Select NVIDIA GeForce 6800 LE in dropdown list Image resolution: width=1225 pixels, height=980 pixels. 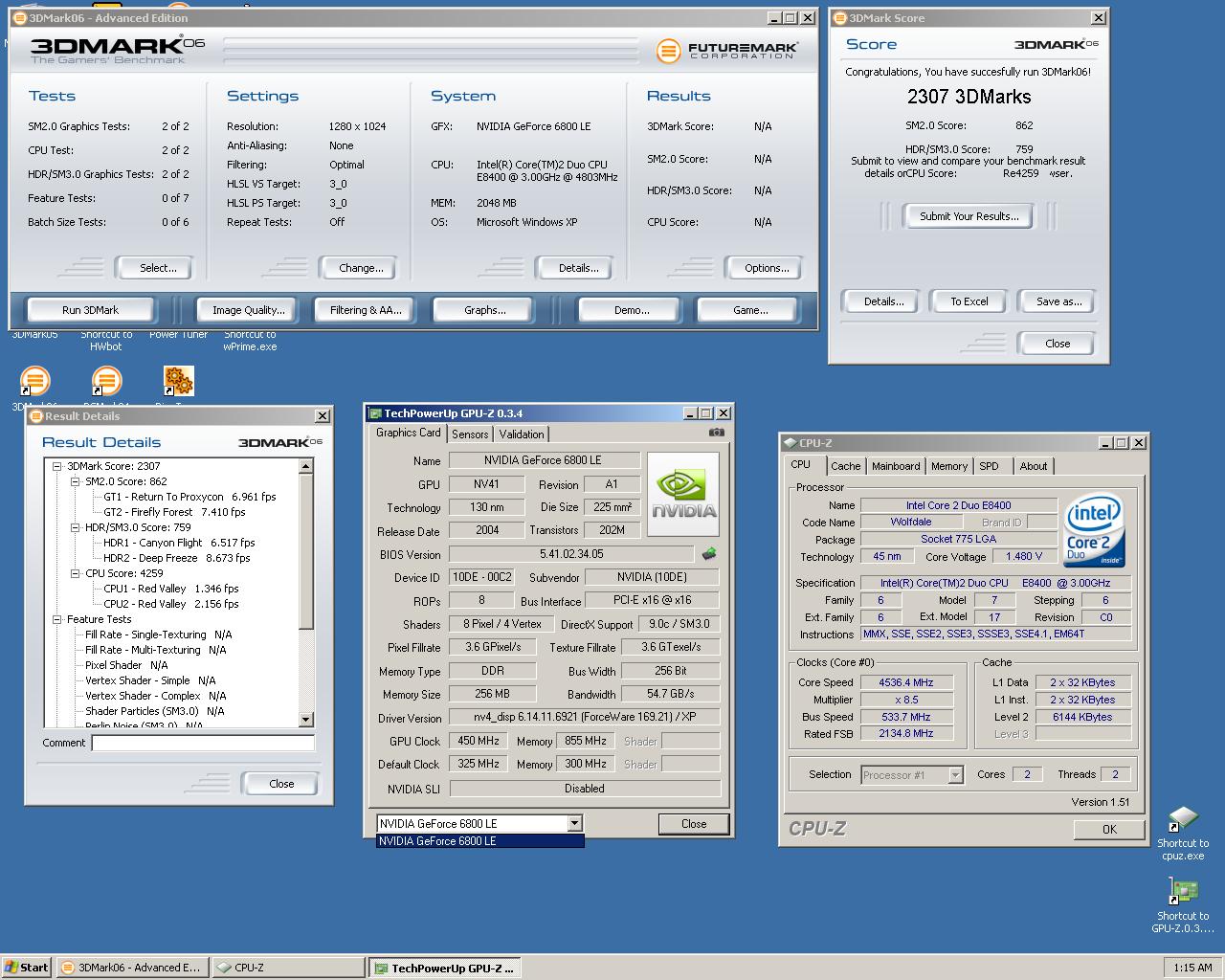[x=479, y=841]
